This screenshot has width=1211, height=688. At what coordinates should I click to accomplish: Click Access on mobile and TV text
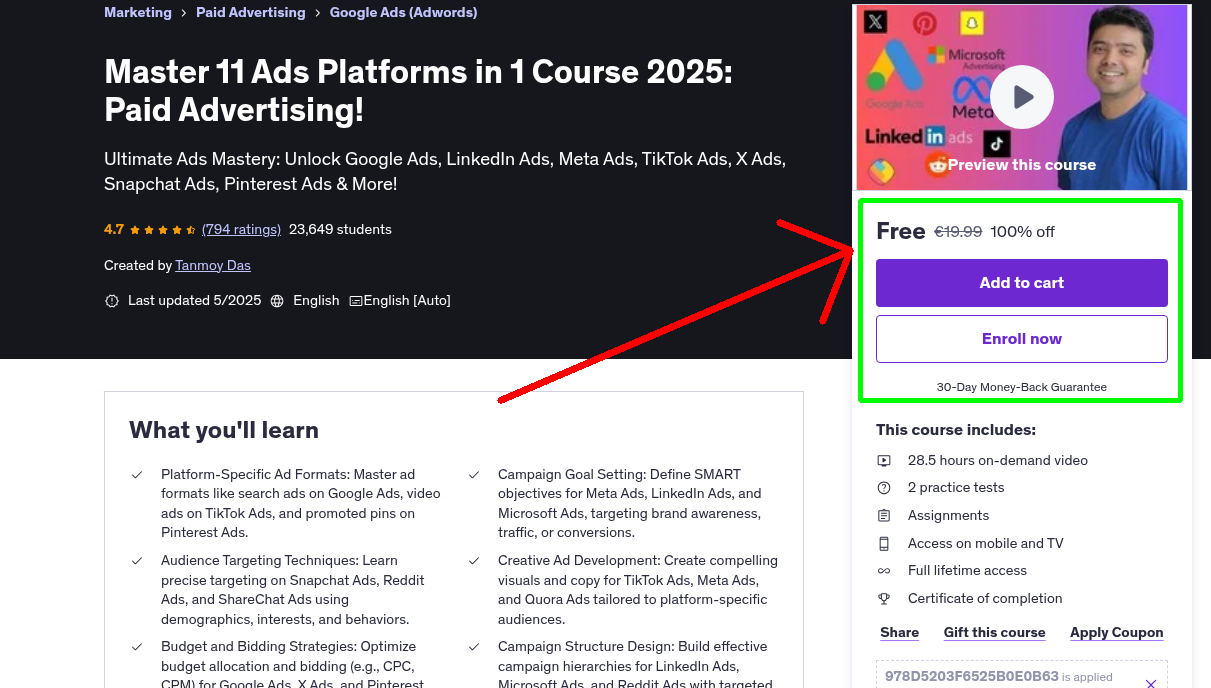tap(986, 543)
